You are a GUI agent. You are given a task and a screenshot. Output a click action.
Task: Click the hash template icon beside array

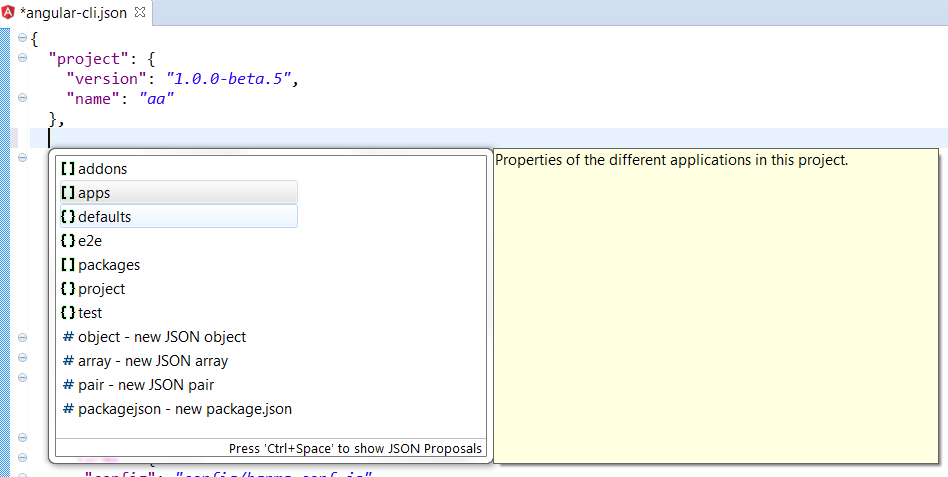pyautogui.click(x=68, y=361)
